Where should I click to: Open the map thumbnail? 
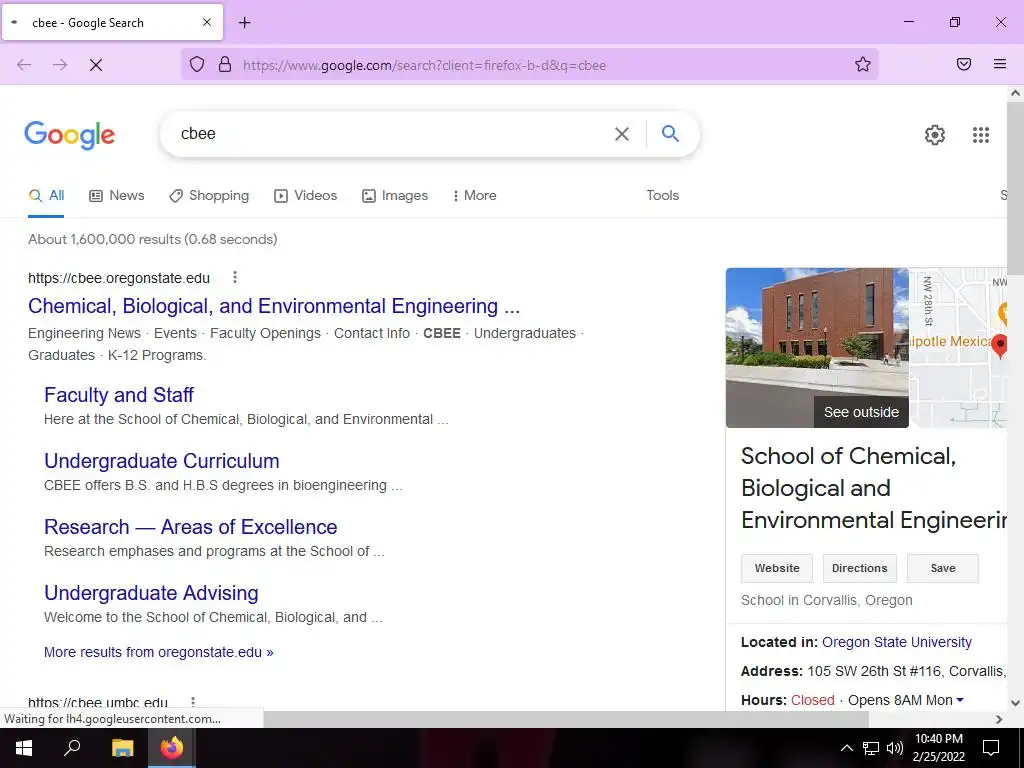959,347
